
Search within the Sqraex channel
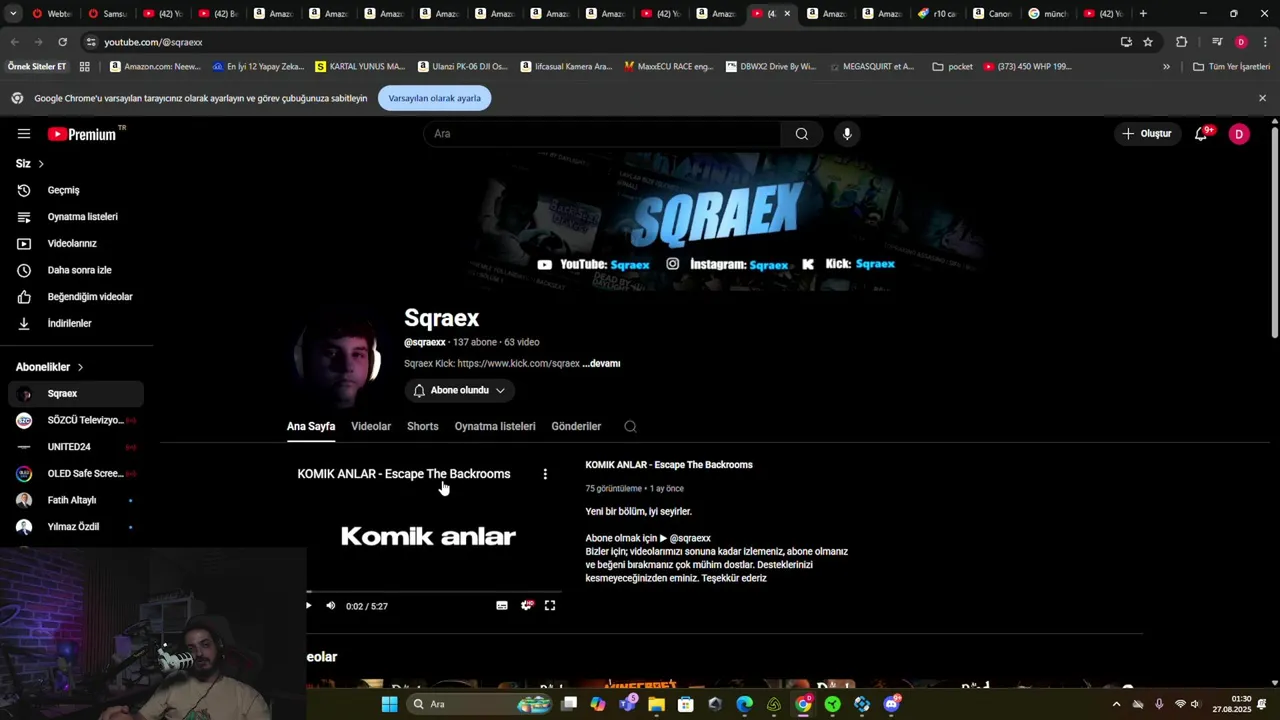pyautogui.click(x=630, y=426)
